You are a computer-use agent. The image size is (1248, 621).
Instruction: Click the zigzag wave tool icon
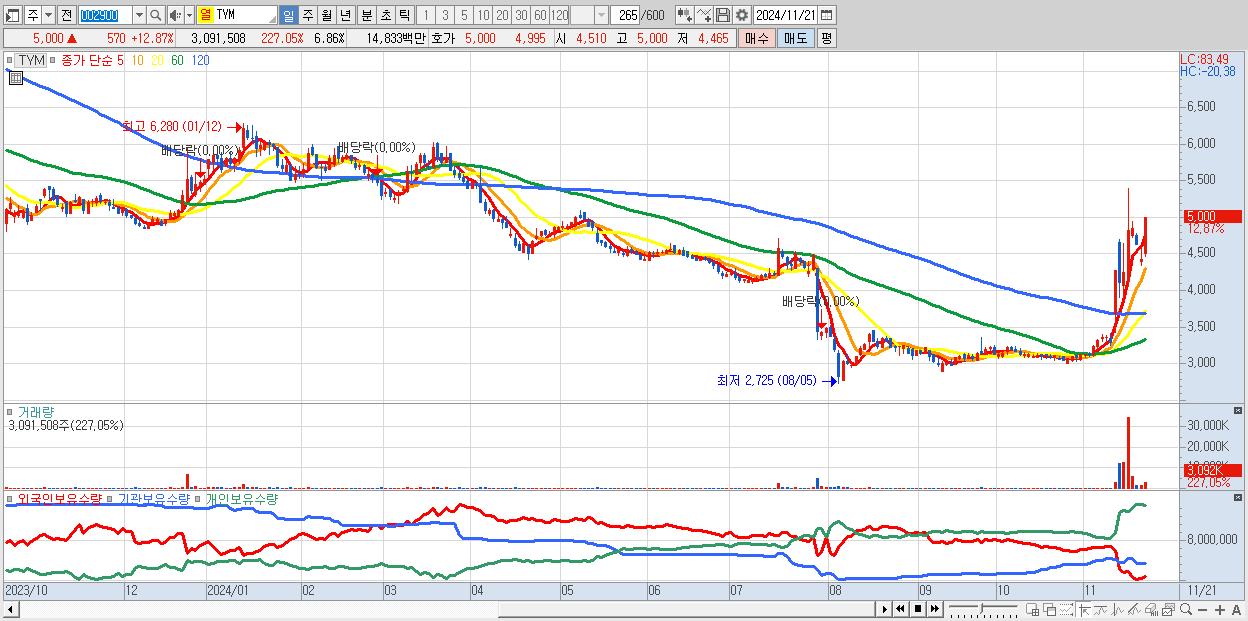pyautogui.click(x=1118, y=609)
